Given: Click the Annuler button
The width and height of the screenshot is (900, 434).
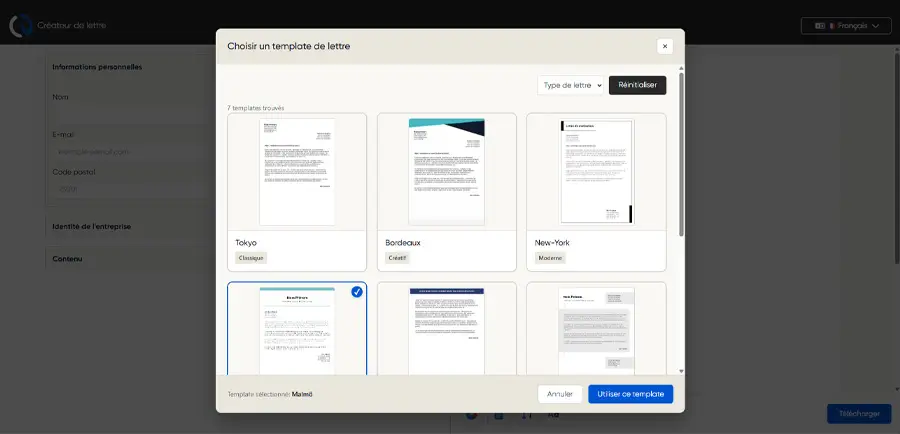Looking at the screenshot, I should [560, 394].
